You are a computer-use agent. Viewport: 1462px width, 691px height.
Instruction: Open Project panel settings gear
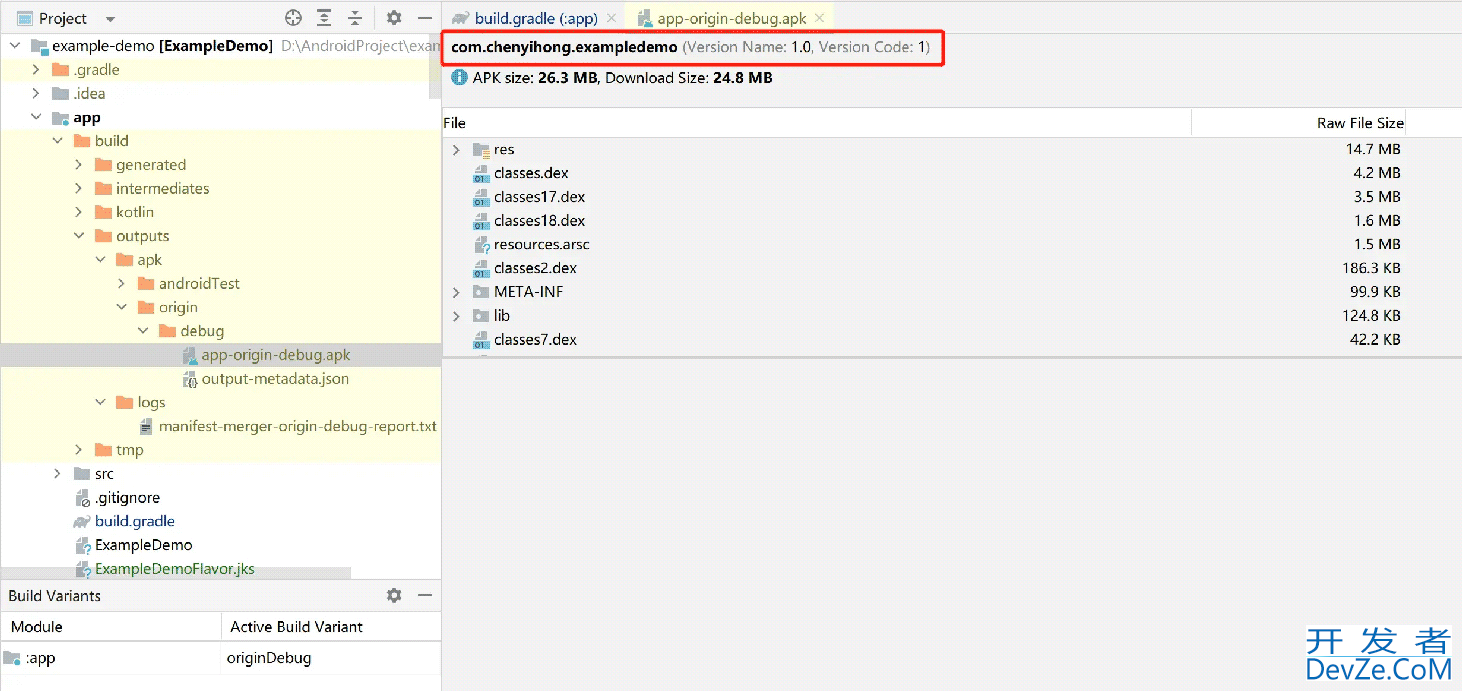394,18
